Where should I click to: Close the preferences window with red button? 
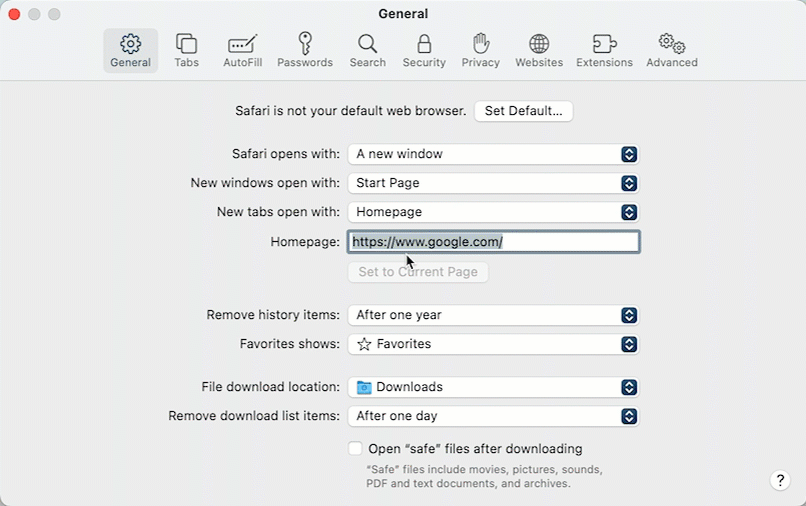[x=14, y=14]
